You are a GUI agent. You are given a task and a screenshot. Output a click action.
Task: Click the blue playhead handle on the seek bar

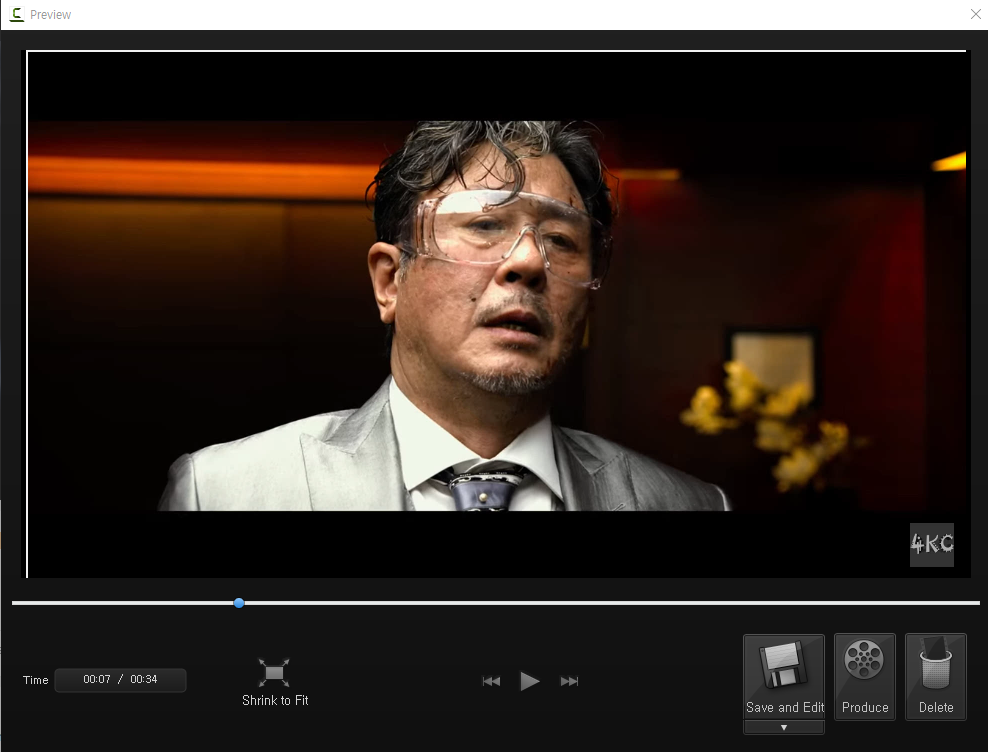(239, 603)
